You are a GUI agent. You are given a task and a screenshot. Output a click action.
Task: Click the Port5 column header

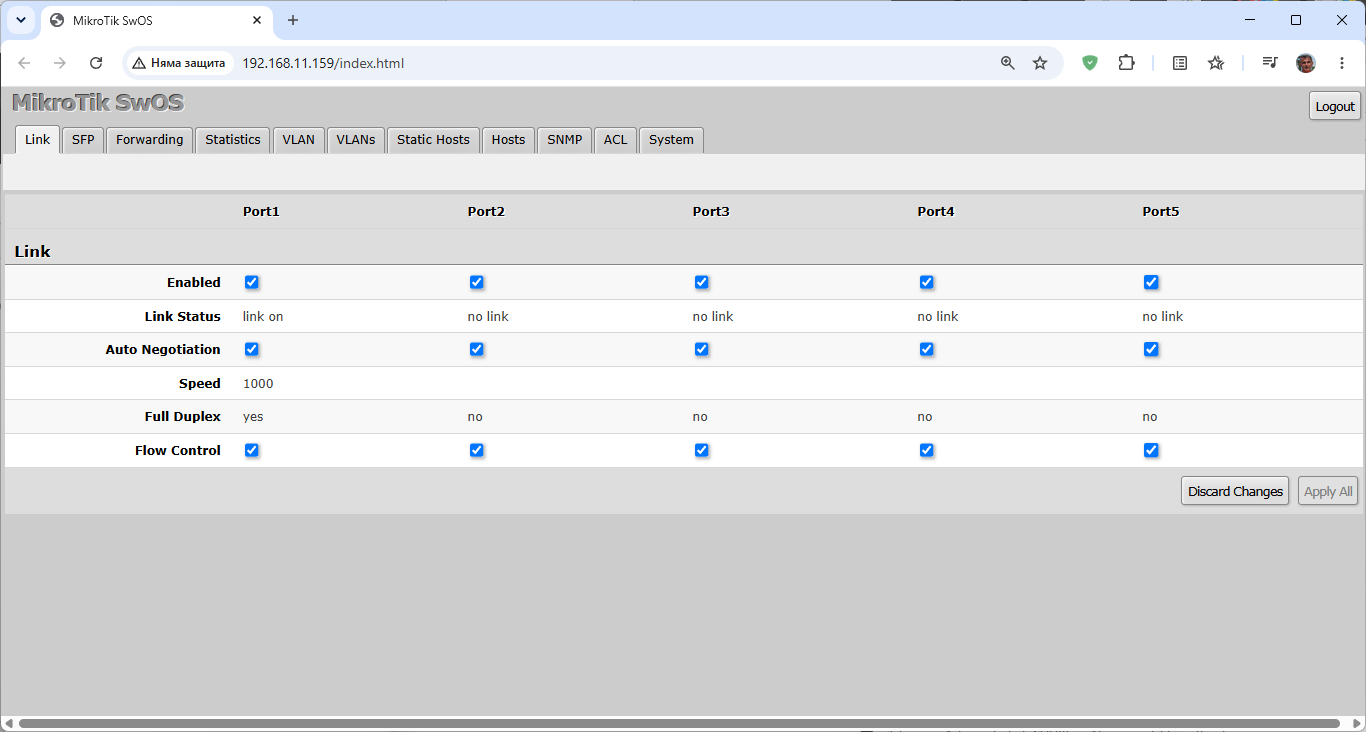click(x=1161, y=212)
